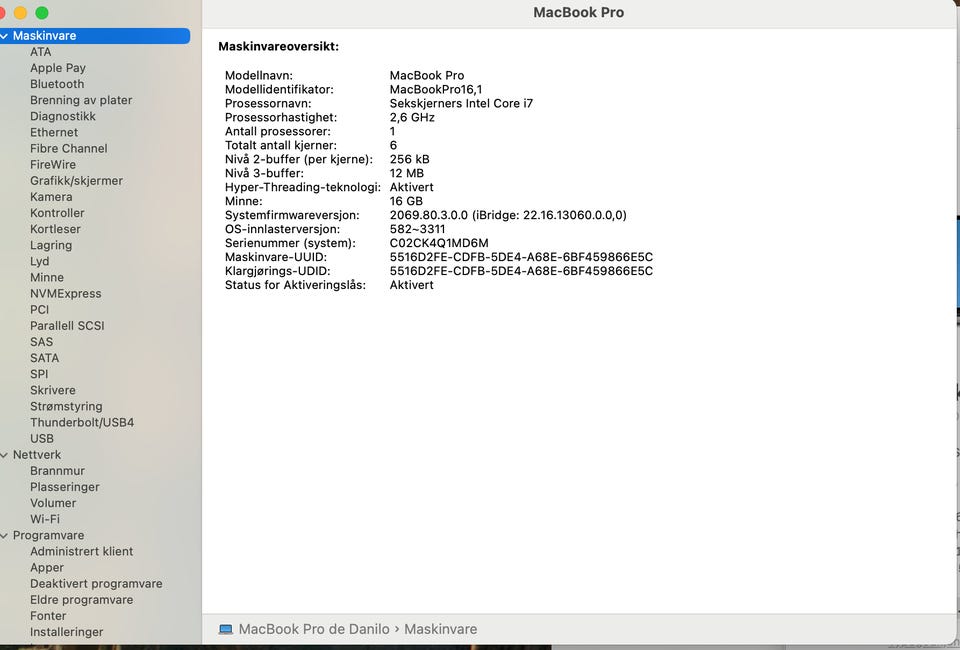Click Aktivert beside Hyper-Threading-teknologi
This screenshot has height=650, width=960.
(411, 187)
